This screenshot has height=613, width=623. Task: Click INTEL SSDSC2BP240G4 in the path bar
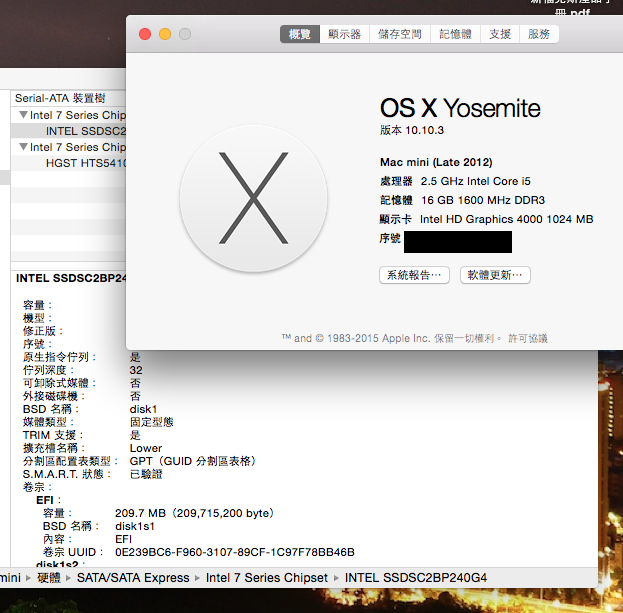point(416,578)
